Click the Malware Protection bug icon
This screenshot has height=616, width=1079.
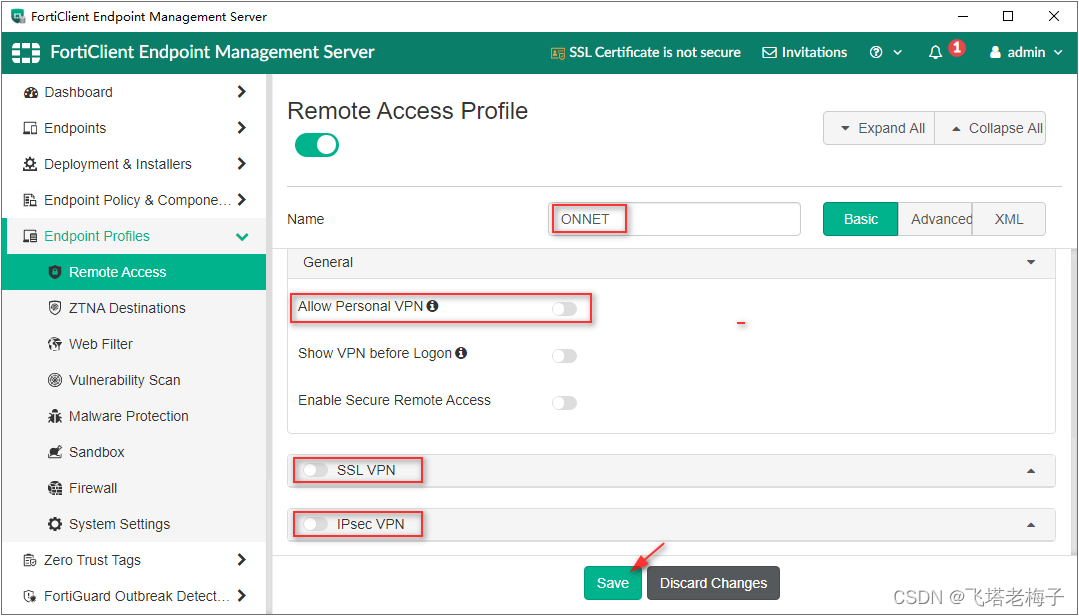tap(55, 416)
